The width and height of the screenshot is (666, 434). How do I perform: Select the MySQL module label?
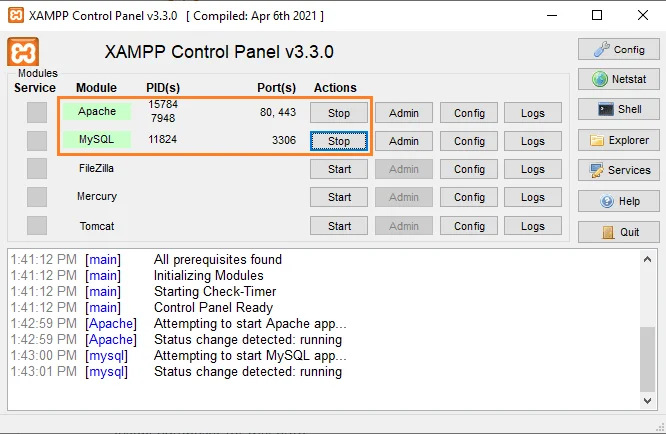pos(97,139)
